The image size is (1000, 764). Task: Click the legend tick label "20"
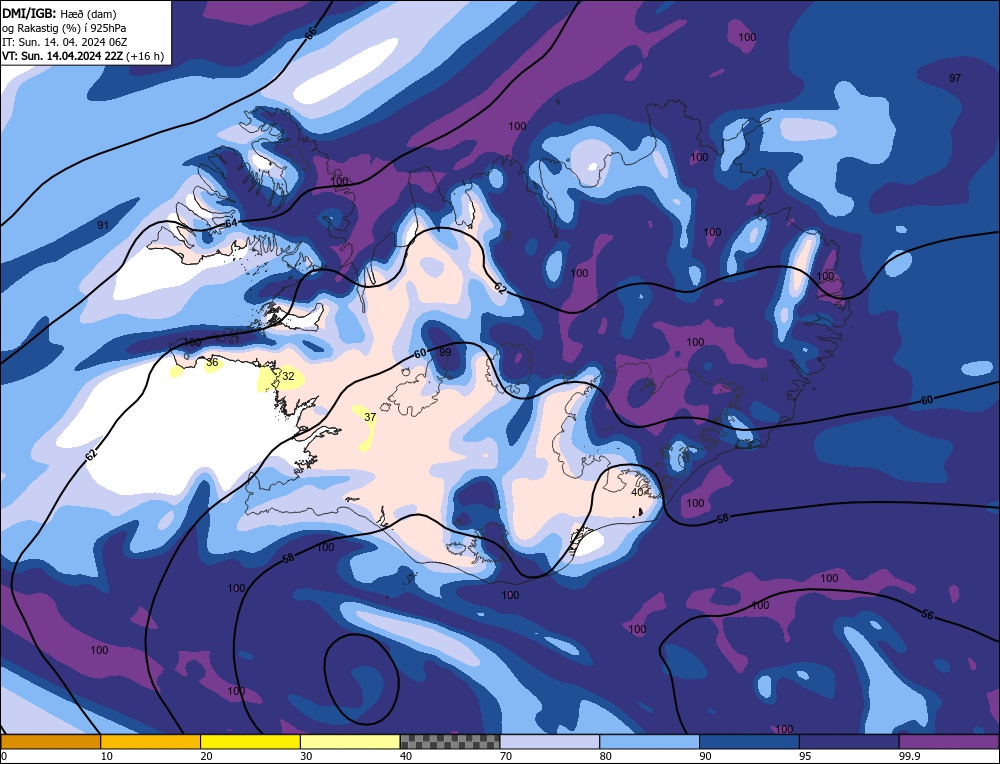pos(206,756)
